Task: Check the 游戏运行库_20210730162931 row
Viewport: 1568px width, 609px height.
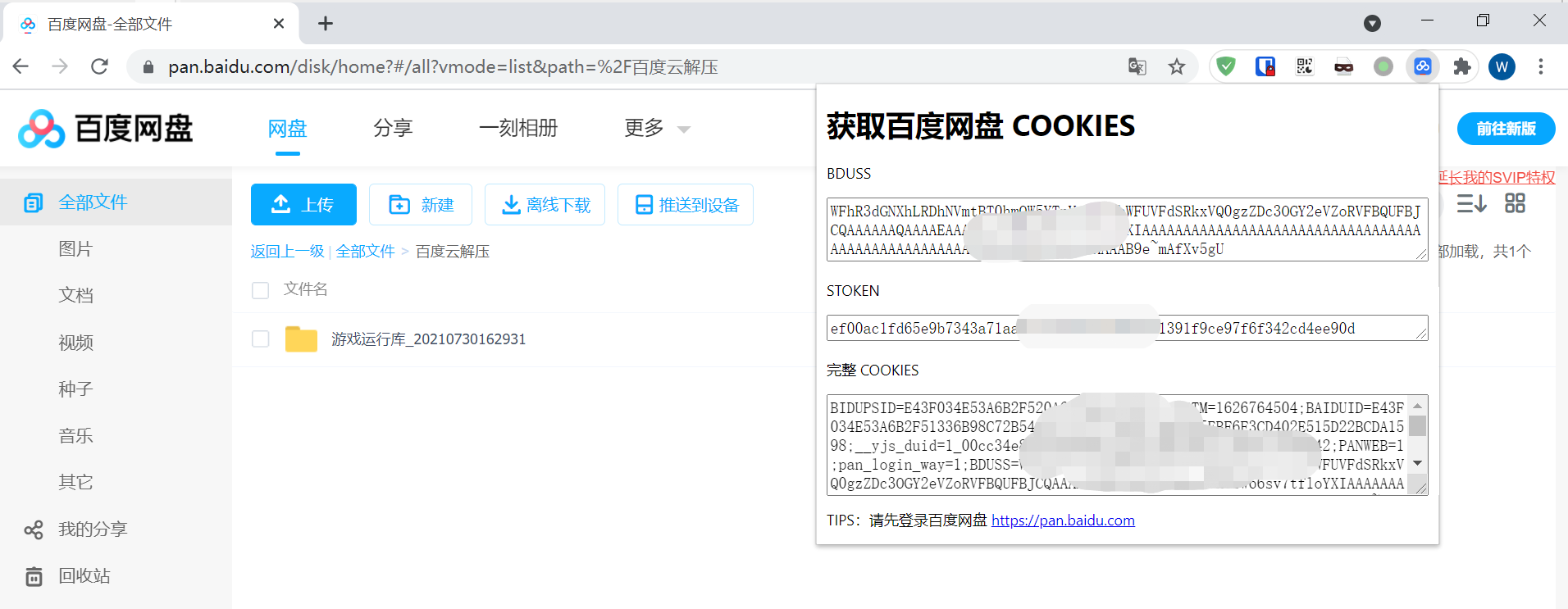Action: pyautogui.click(x=261, y=339)
